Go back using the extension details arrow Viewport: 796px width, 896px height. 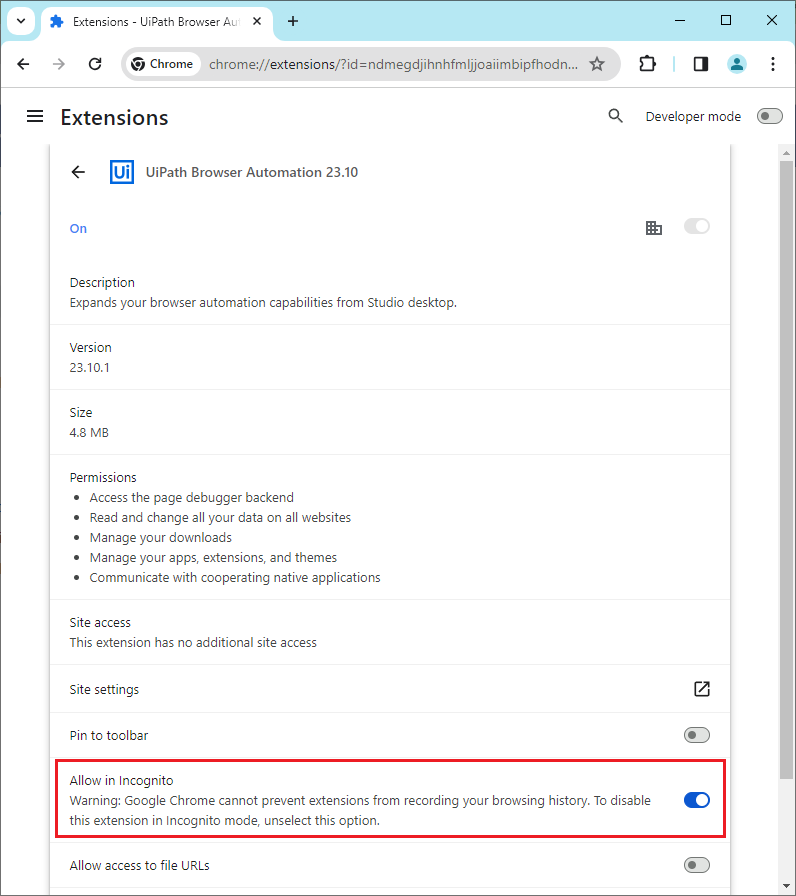(x=78, y=172)
